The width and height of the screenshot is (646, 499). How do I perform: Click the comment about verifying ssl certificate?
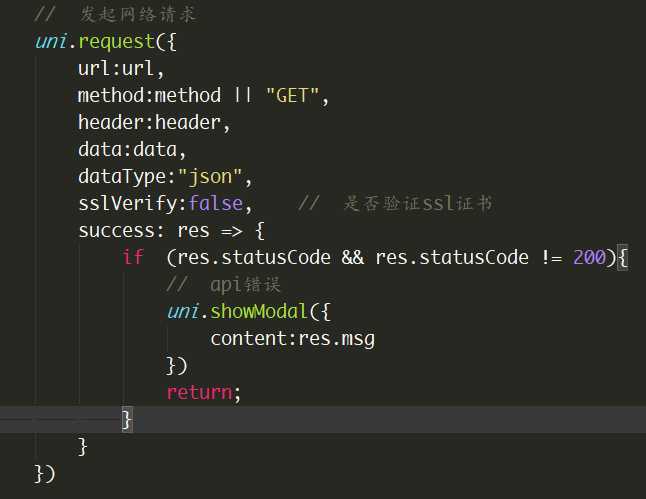(395, 203)
